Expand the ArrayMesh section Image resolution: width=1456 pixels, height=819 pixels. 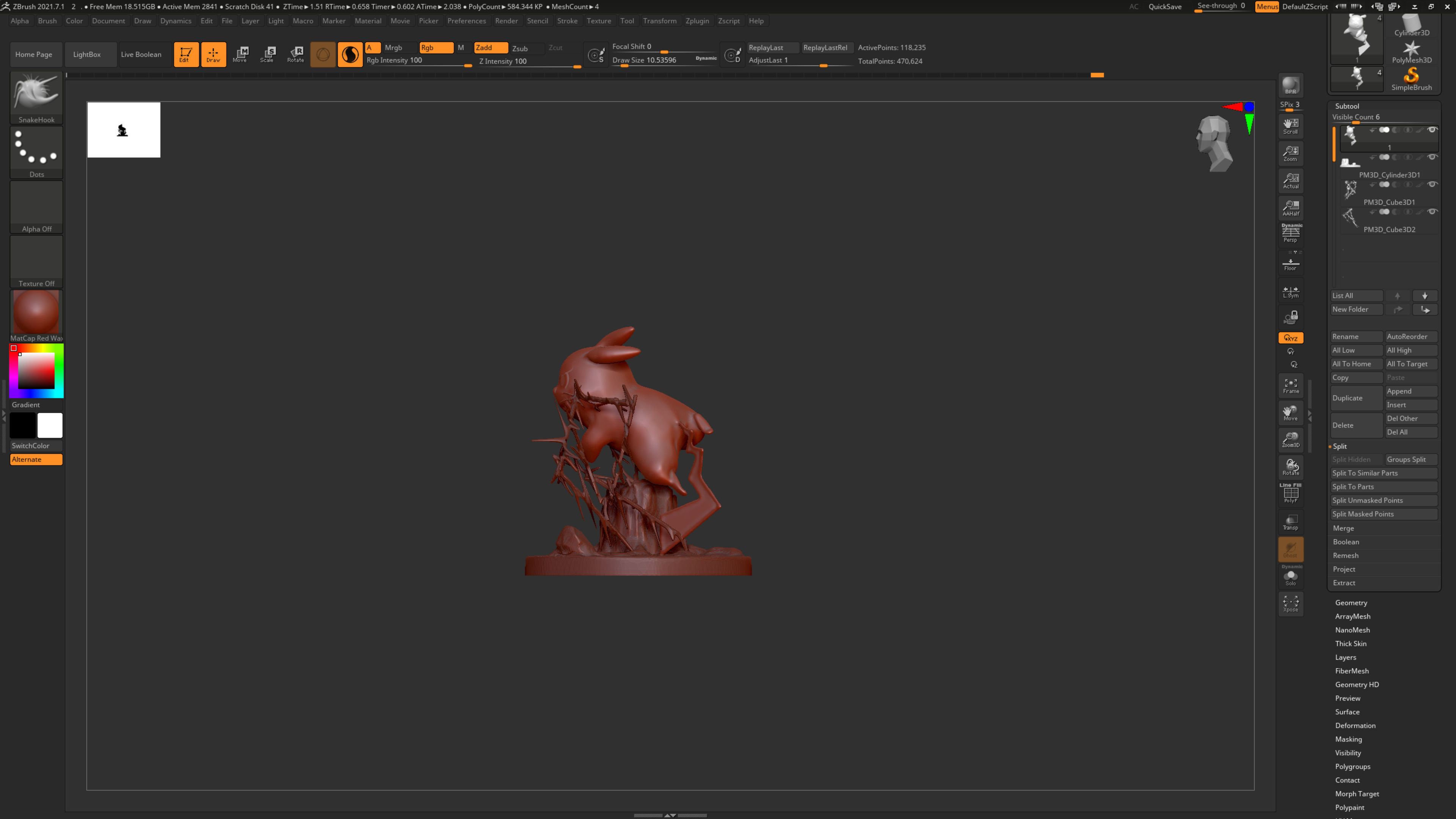1352,616
